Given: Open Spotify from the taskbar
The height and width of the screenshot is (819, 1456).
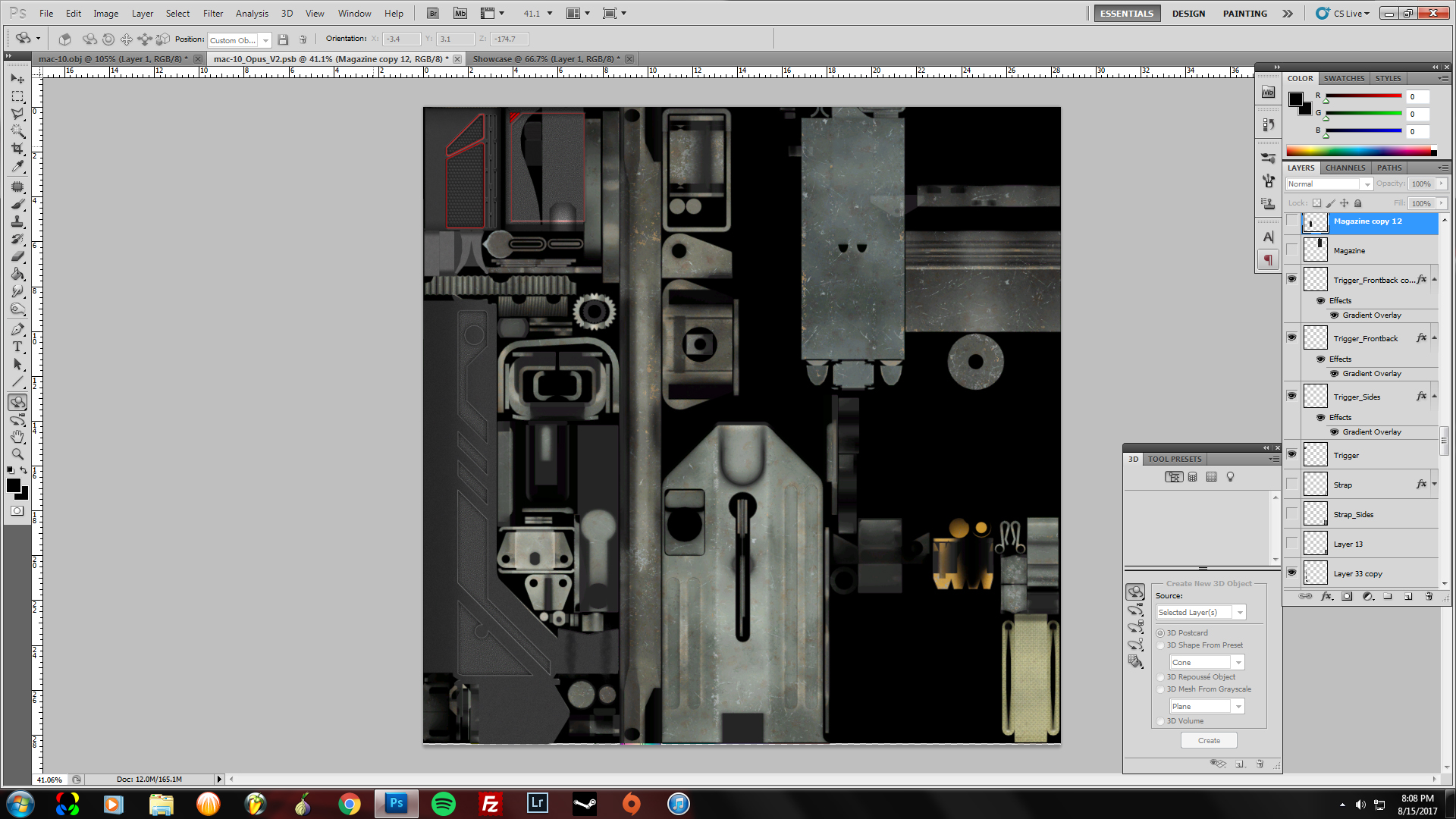Looking at the screenshot, I should point(443,804).
